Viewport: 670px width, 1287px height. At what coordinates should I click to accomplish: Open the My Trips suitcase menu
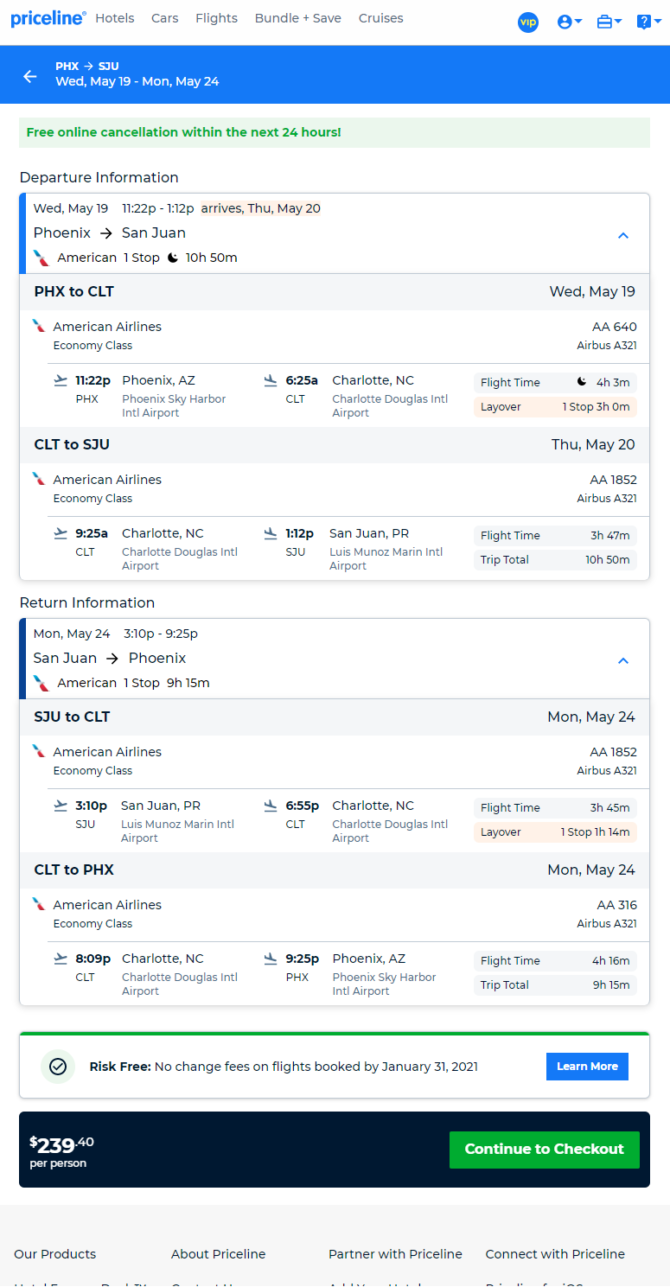[x=609, y=22]
